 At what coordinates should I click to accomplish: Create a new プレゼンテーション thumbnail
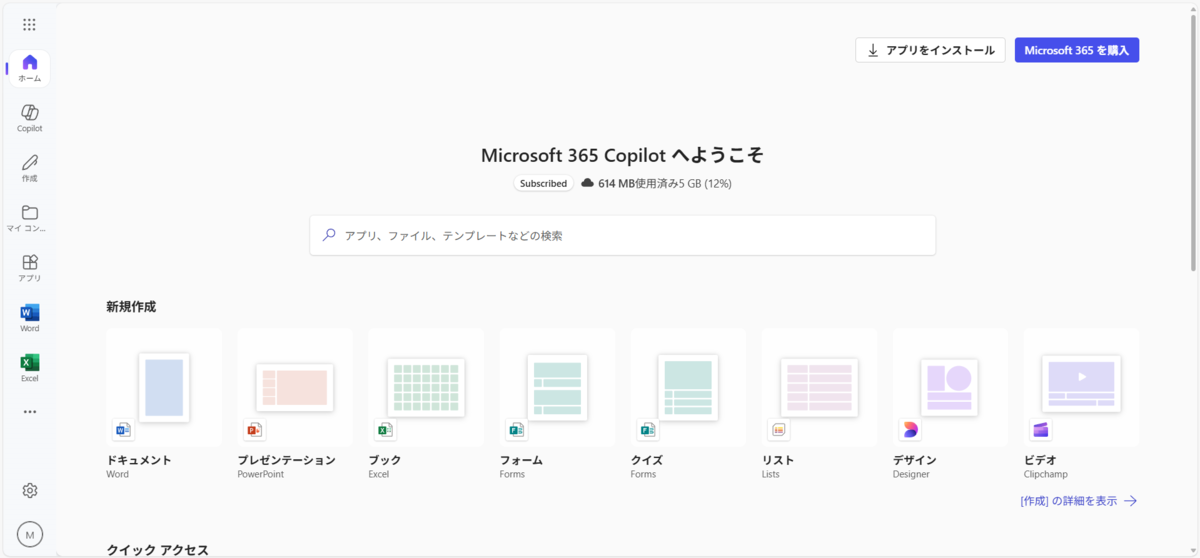pyautogui.click(x=295, y=387)
